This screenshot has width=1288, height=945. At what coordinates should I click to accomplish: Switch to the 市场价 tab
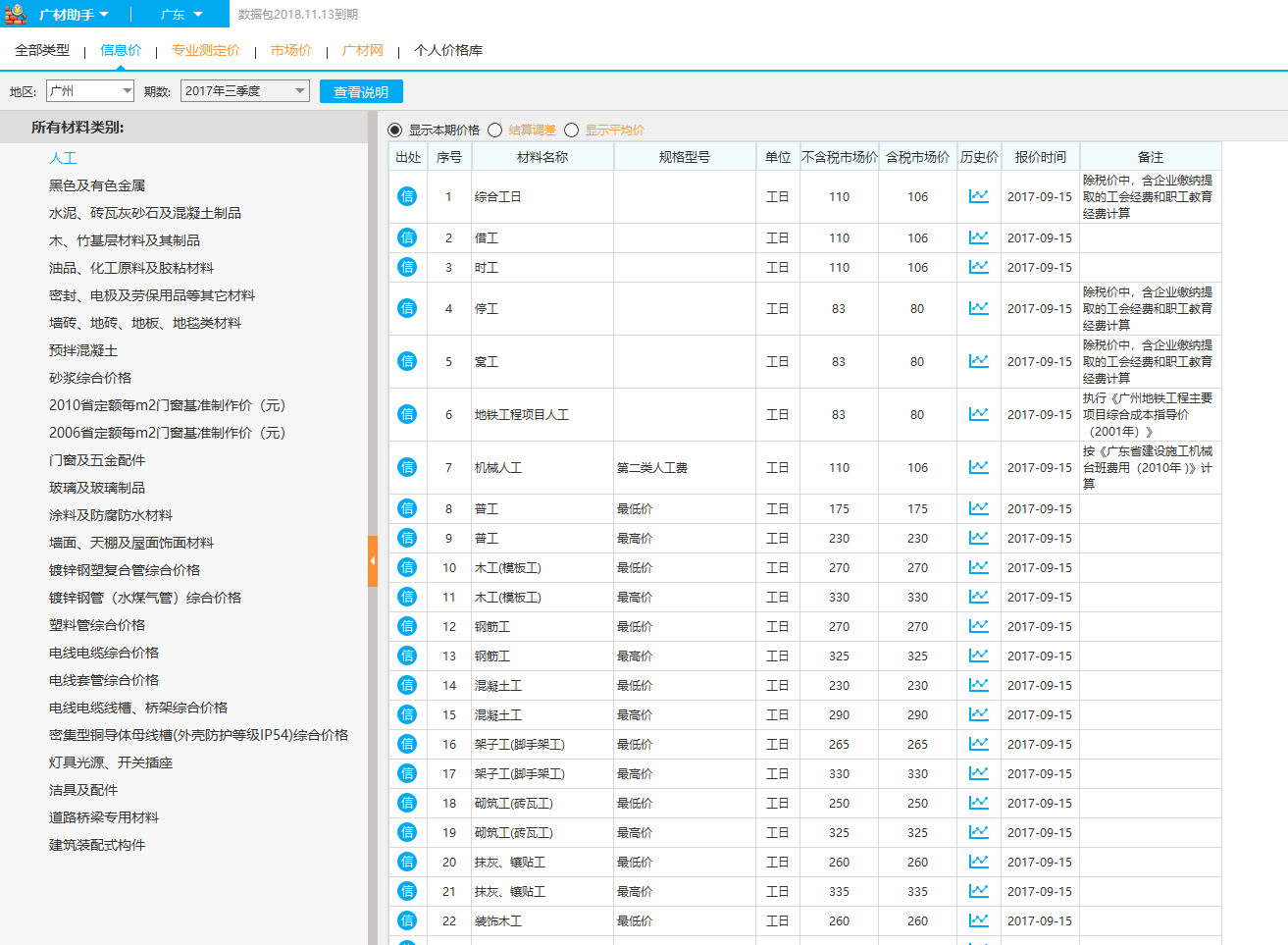(291, 50)
